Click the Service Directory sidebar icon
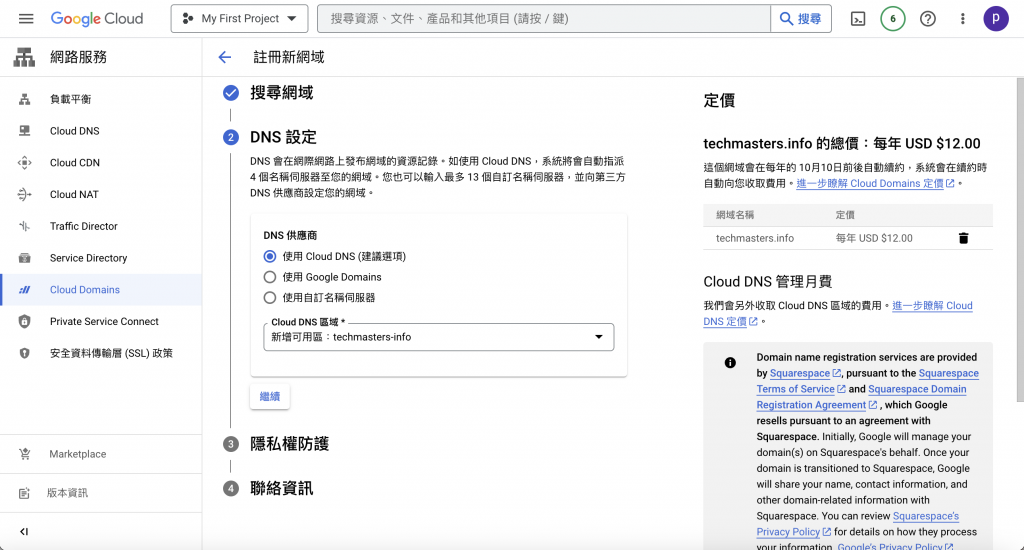This screenshot has width=1024, height=550. [24, 258]
